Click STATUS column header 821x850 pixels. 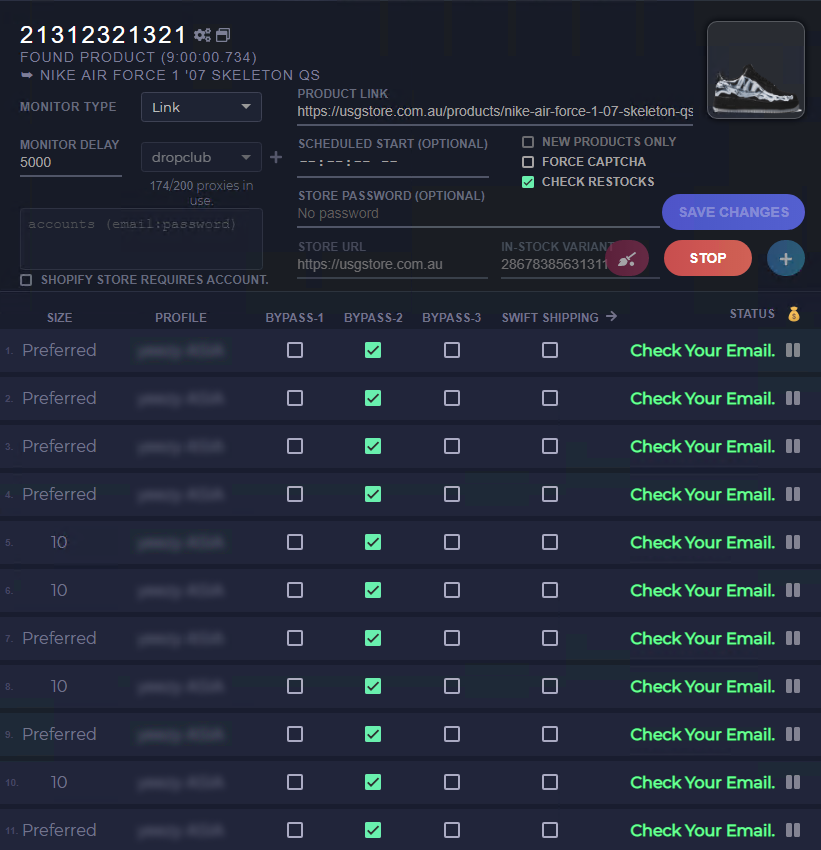pos(752,314)
